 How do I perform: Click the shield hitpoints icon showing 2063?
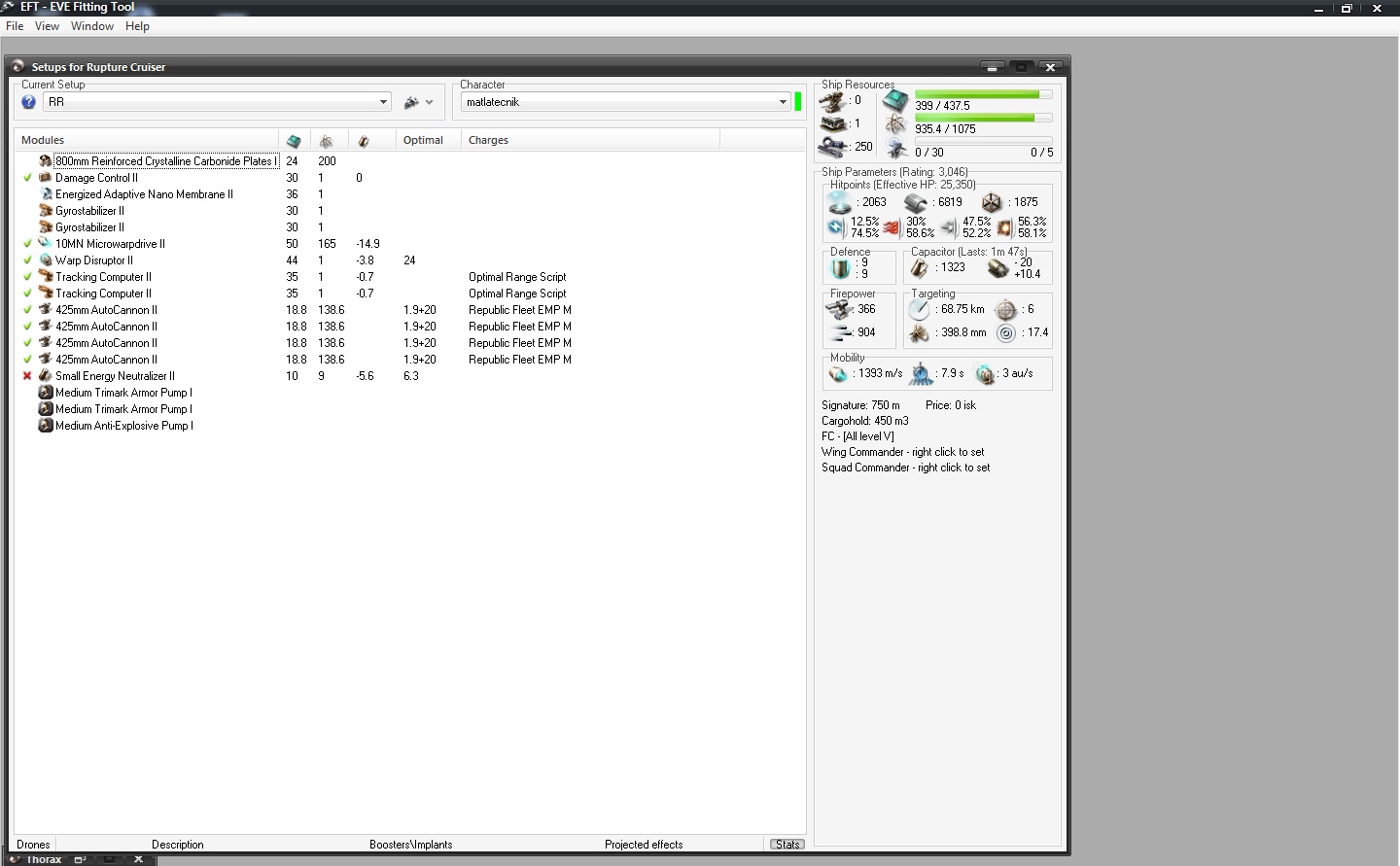(839, 202)
